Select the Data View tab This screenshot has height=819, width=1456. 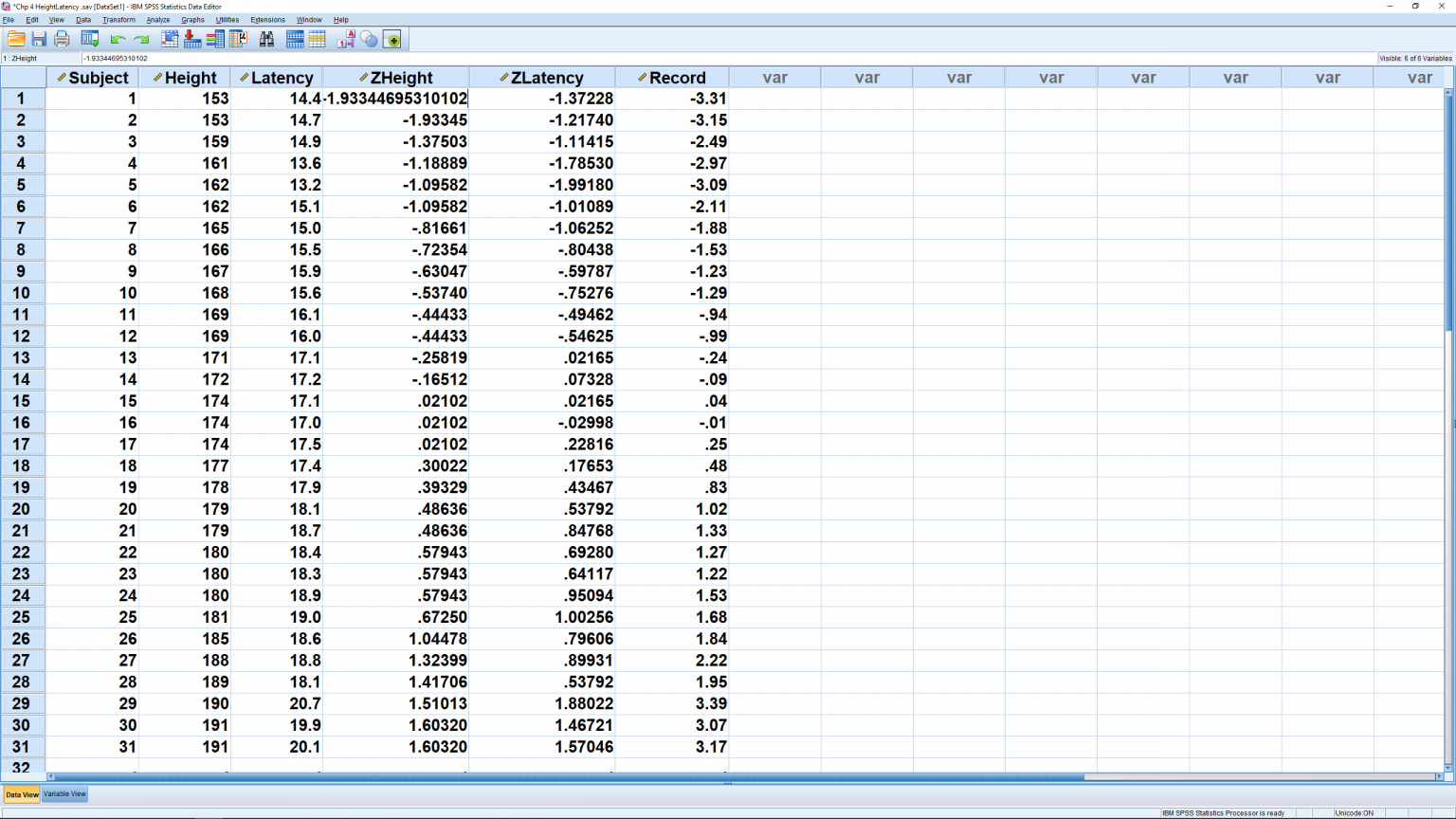click(21, 794)
